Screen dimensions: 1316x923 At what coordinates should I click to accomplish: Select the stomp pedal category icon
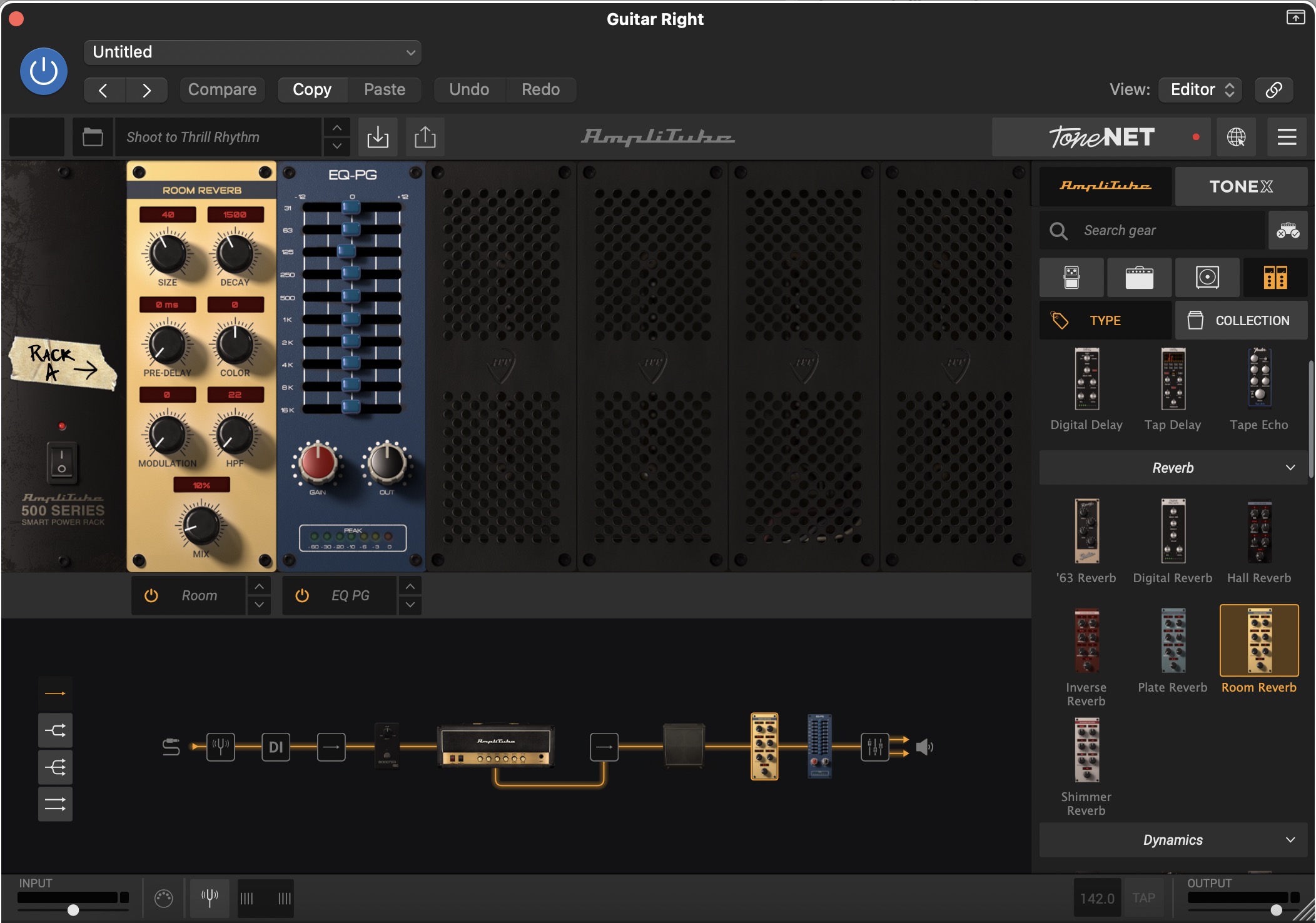[1071, 277]
